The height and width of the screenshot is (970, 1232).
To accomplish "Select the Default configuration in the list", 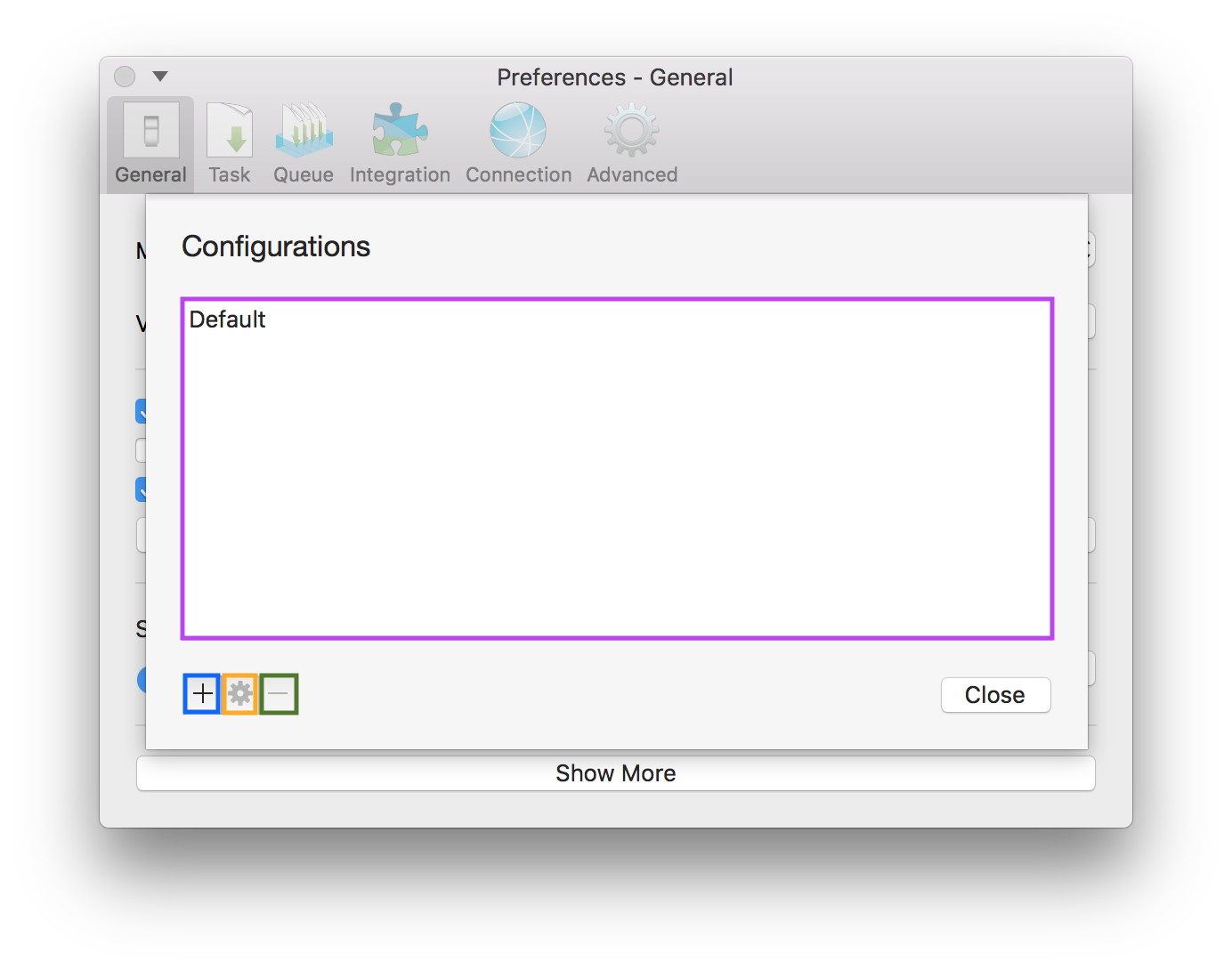I will click(x=228, y=319).
